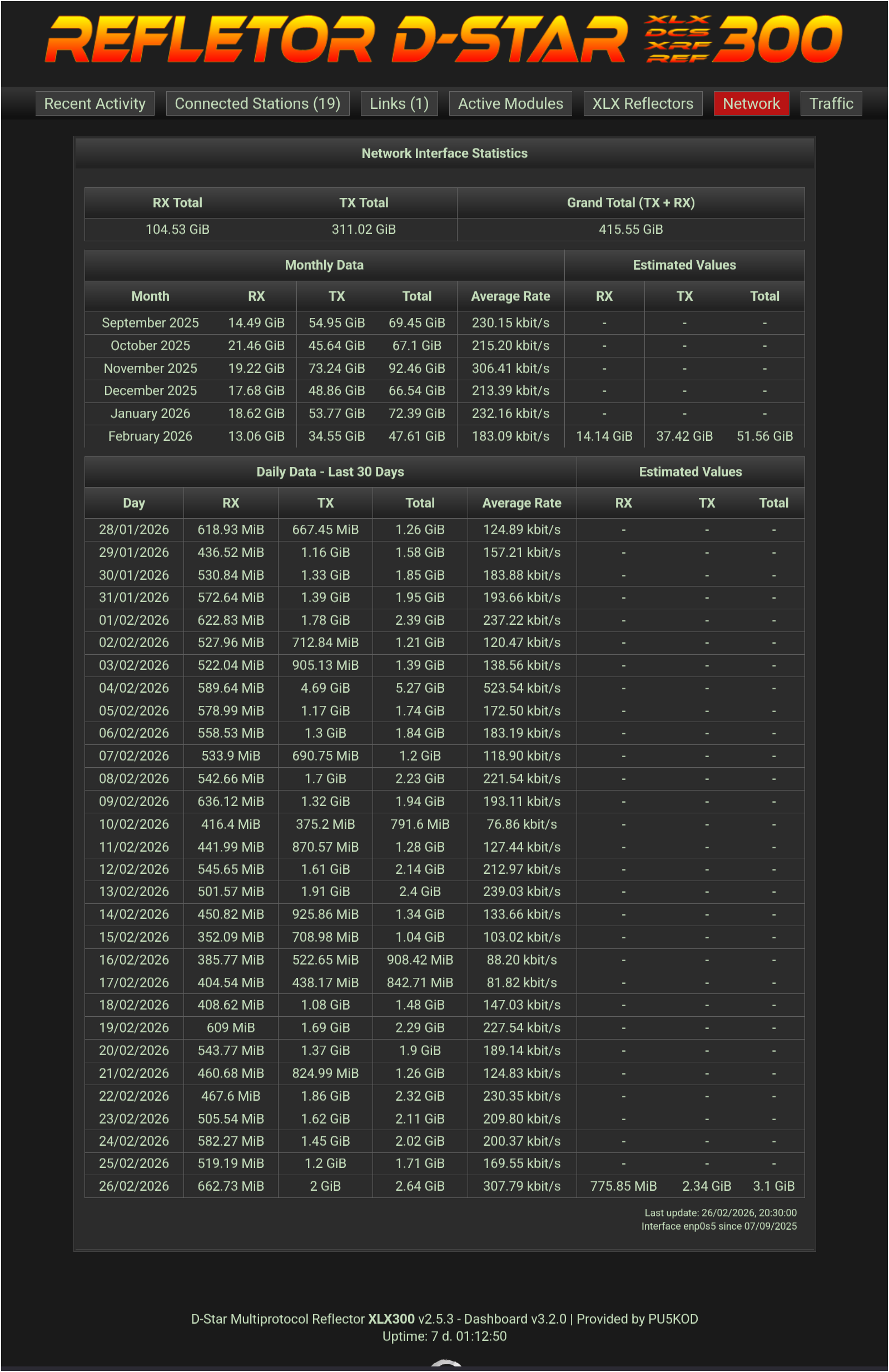Go to Active Modules tab
The width and height of the screenshot is (889, 1372).
click(510, 104)
